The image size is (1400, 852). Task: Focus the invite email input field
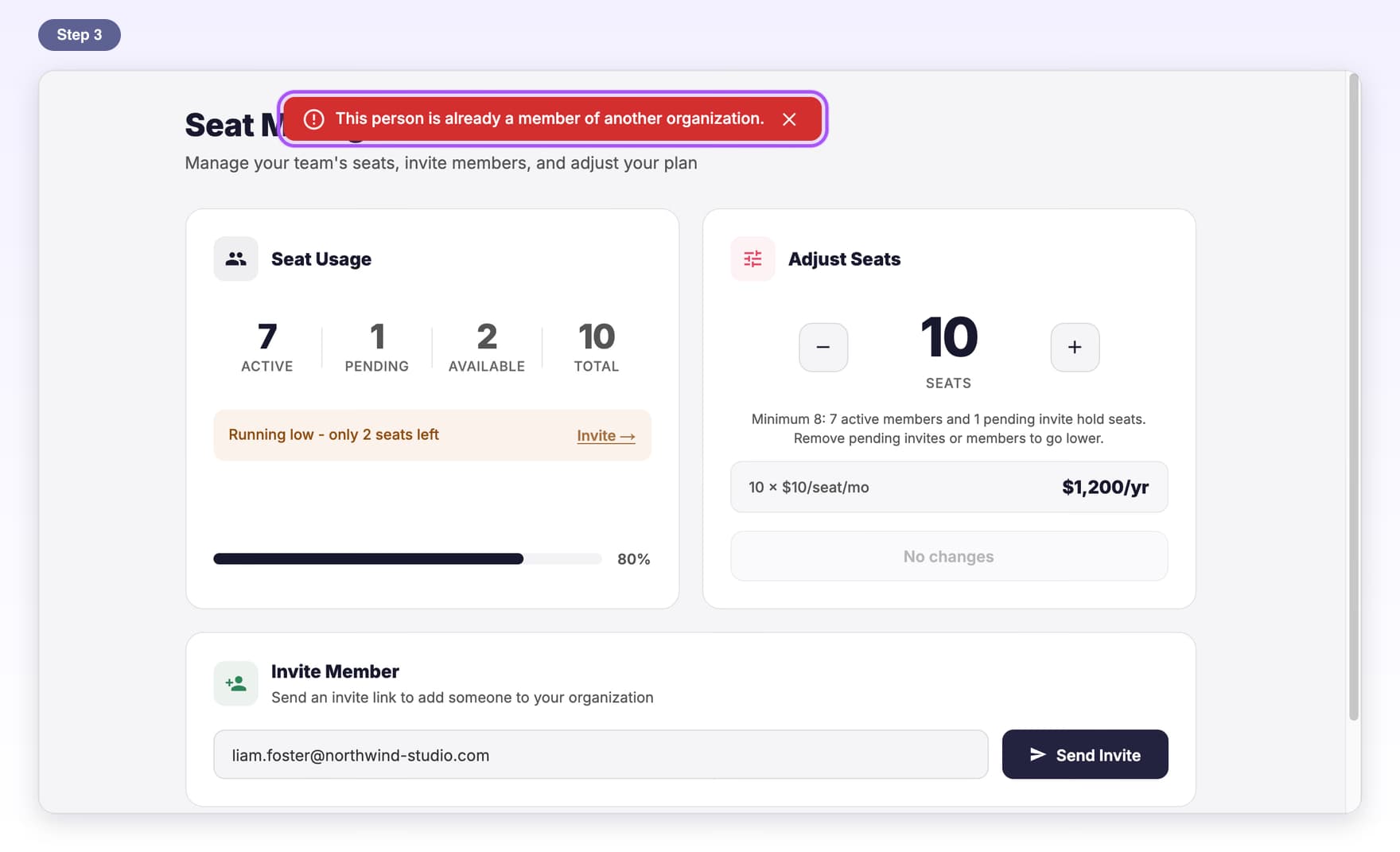coord(601,754)
